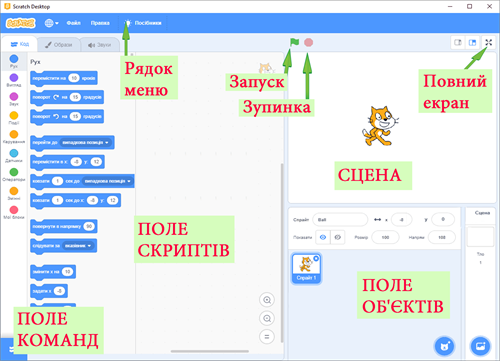Select the Вигляд block category

(14, 80)
